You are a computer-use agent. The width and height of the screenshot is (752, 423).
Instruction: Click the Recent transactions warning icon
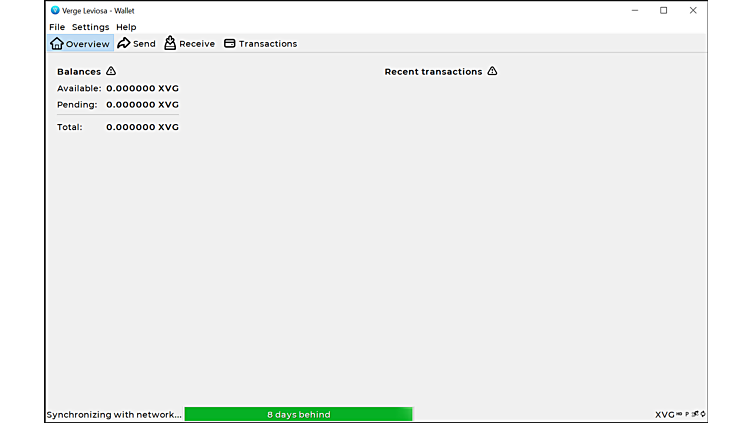492,72
